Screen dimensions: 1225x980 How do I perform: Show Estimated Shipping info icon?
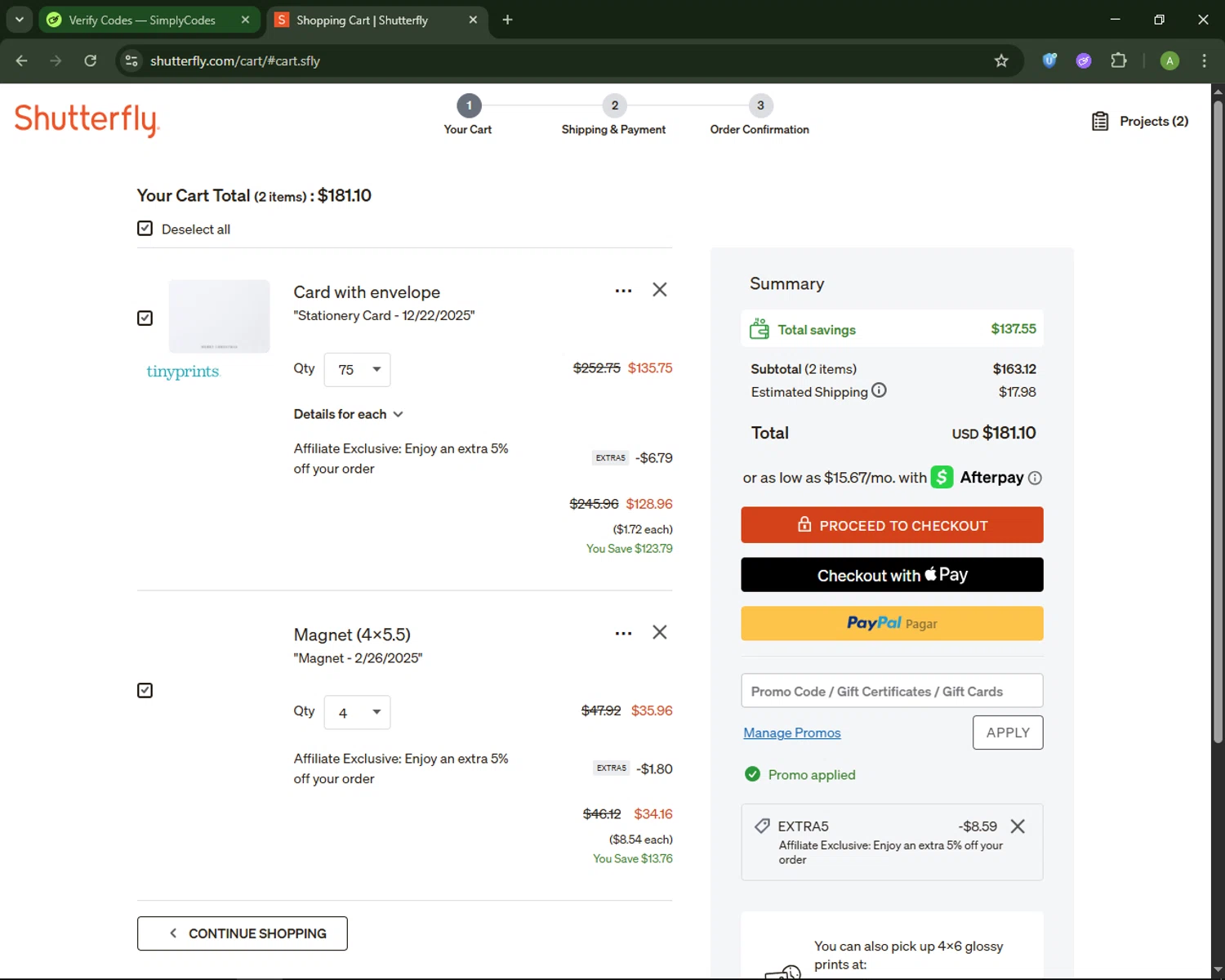click(x=879, y=390)
